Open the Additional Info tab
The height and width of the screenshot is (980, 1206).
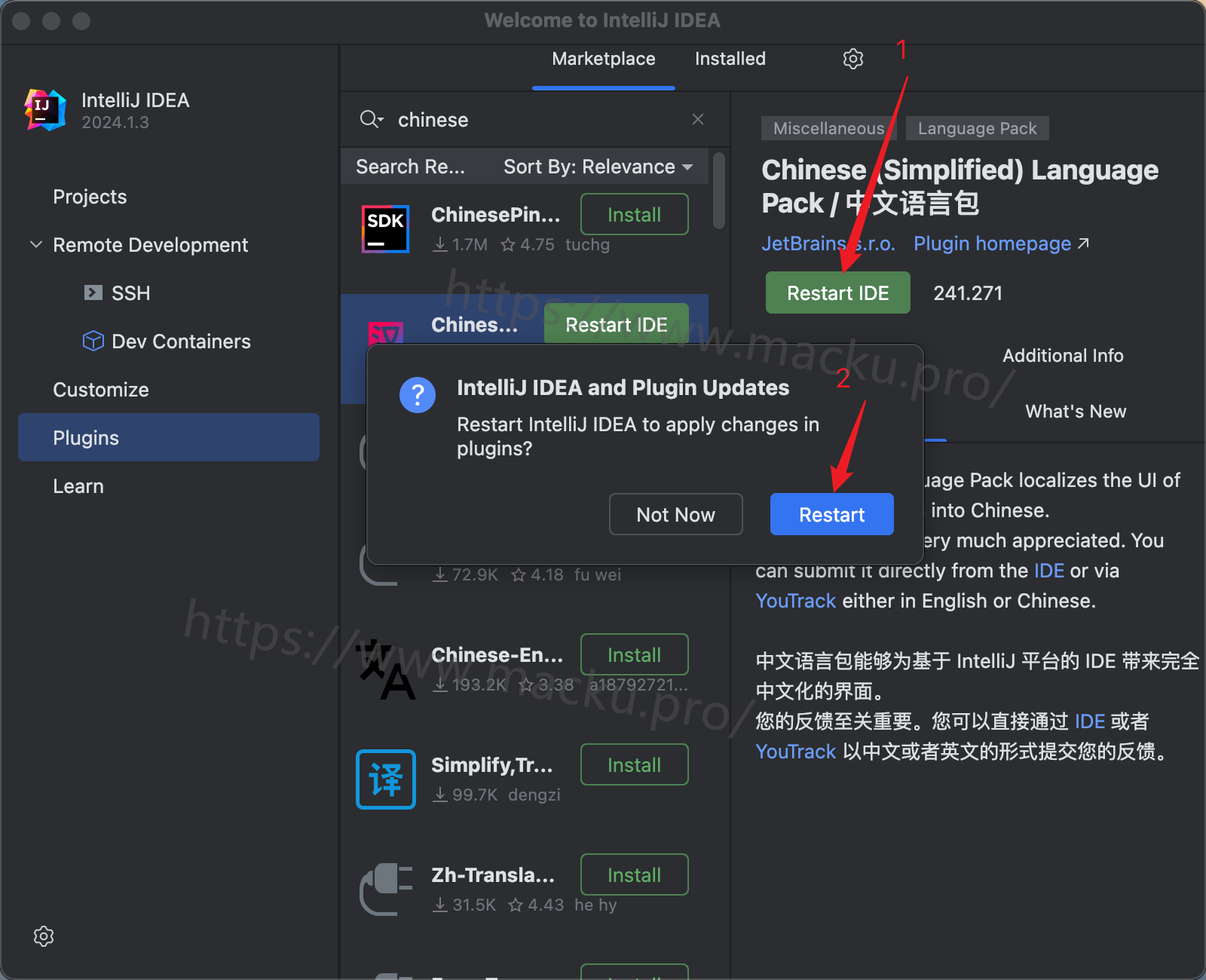[1063, 356]
